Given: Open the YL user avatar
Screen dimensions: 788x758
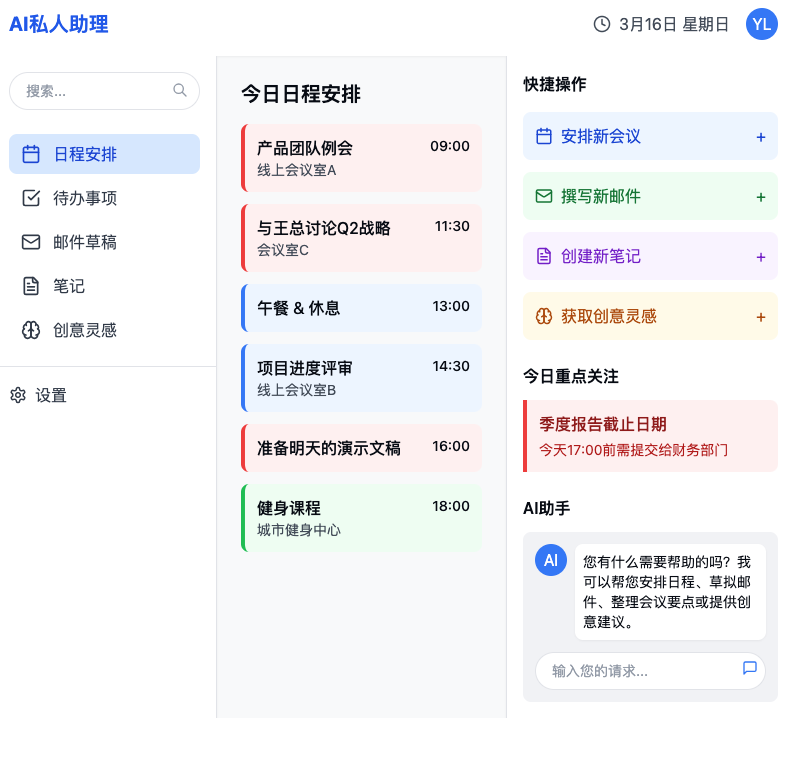Looking at the screenshot, I should [x=761, y=24].
